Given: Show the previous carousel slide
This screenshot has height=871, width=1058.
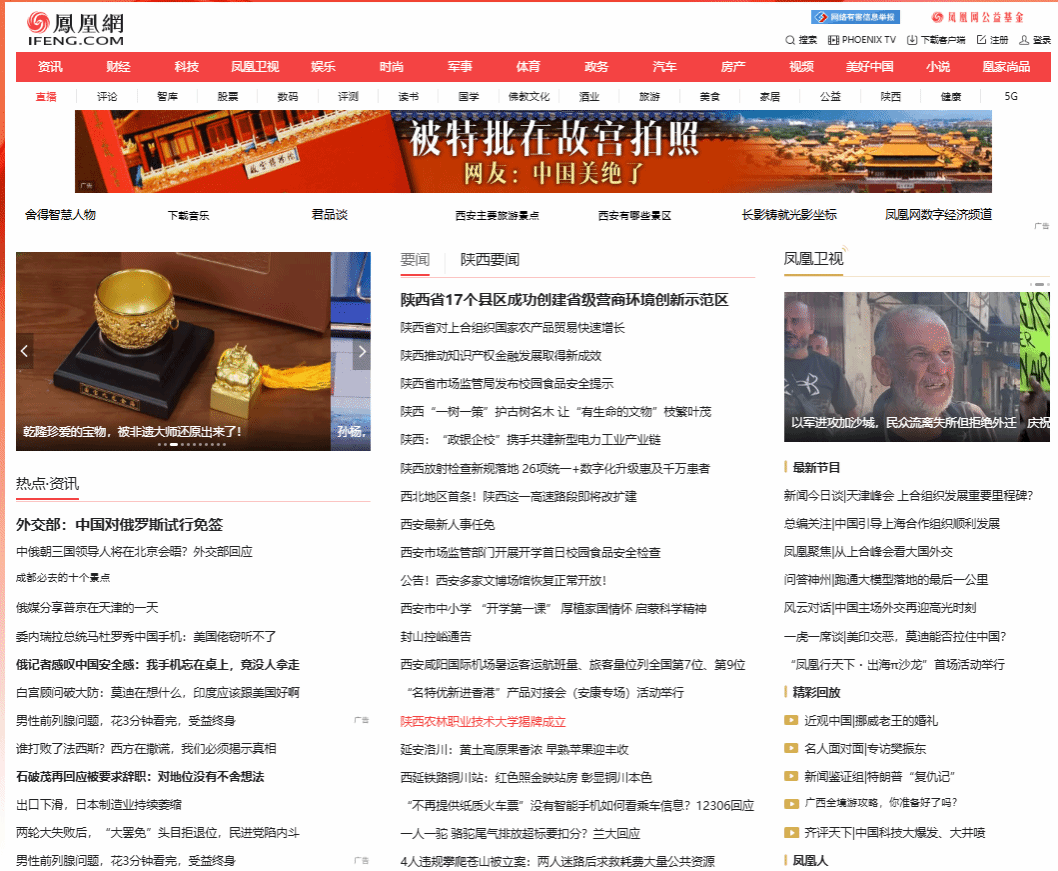Looking at the screenshot, I should 25,352.
